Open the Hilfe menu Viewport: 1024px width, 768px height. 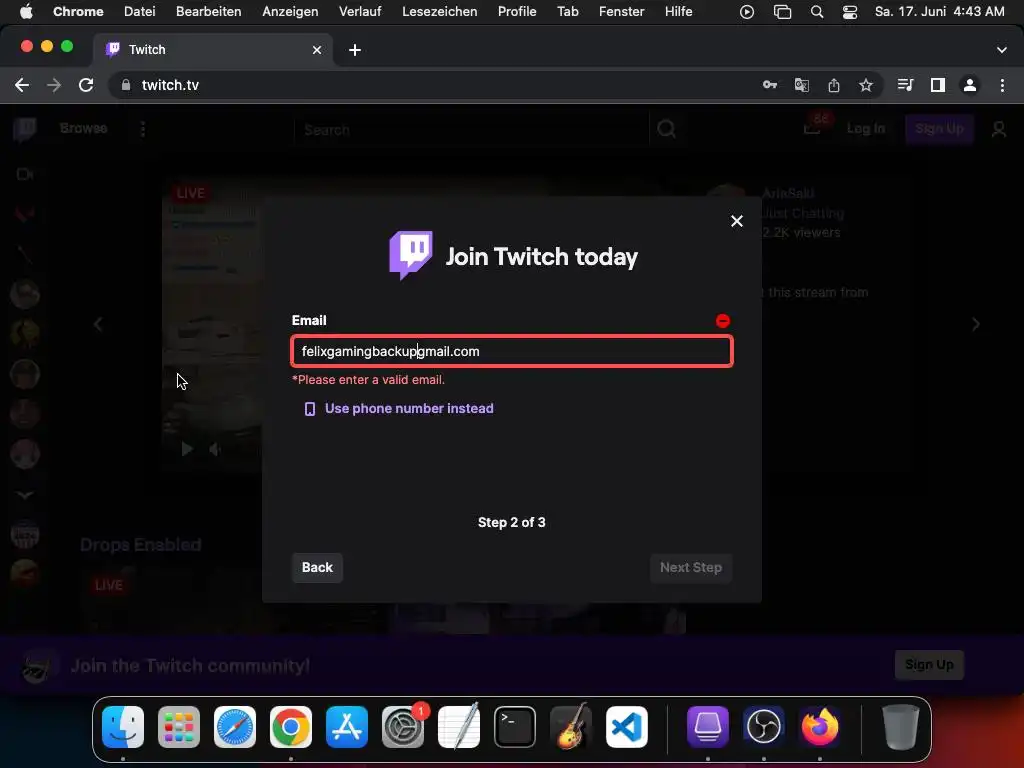(x=679, y=12)
